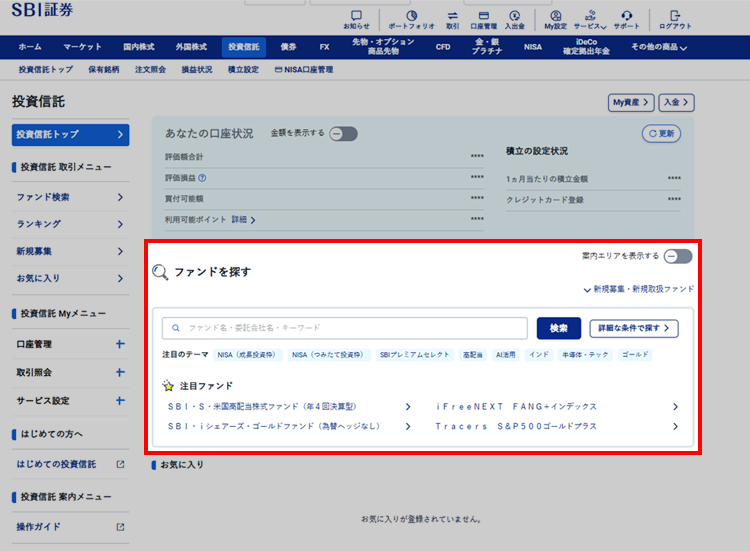Select the SBIプレミアムセレクト theme tag

pos(415,355)
